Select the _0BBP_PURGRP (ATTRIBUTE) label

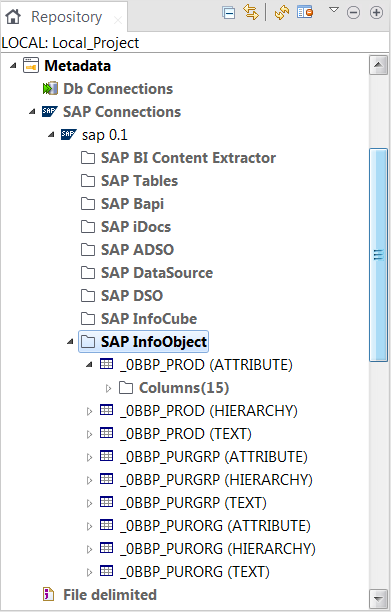[x=214, y=457]
